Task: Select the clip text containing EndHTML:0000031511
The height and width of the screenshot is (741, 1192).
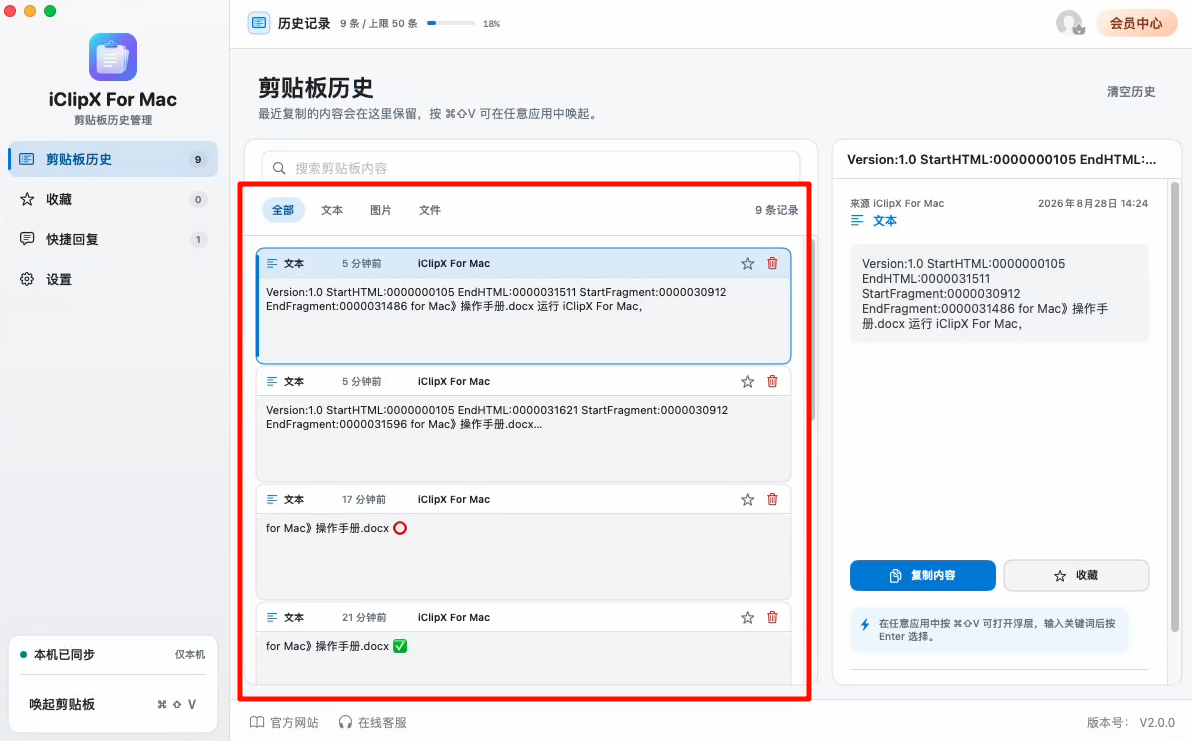Action: [x=496, y=299]
